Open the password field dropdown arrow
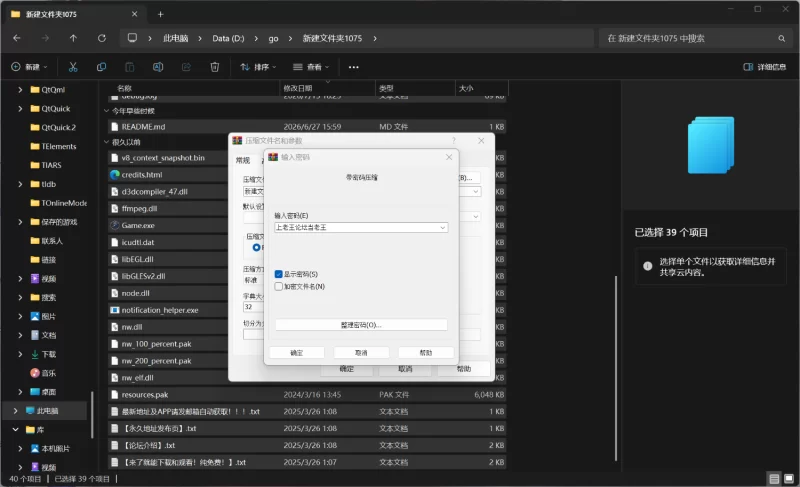 tap(442, 227)
